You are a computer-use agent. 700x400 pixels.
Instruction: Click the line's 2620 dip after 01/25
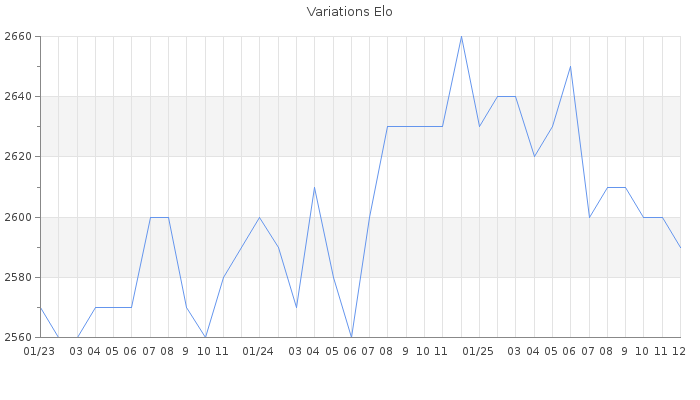pos(534,156)
